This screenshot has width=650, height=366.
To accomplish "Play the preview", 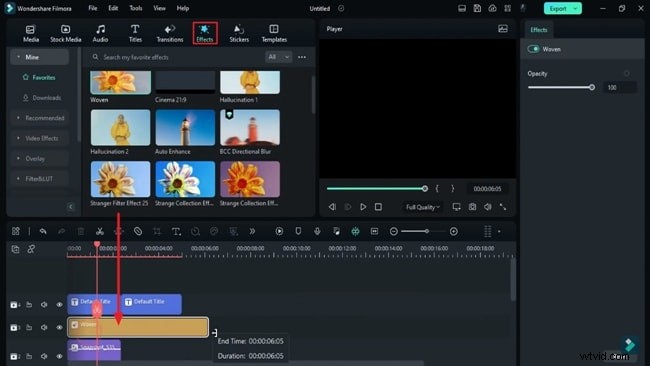I will coord(363,207).
